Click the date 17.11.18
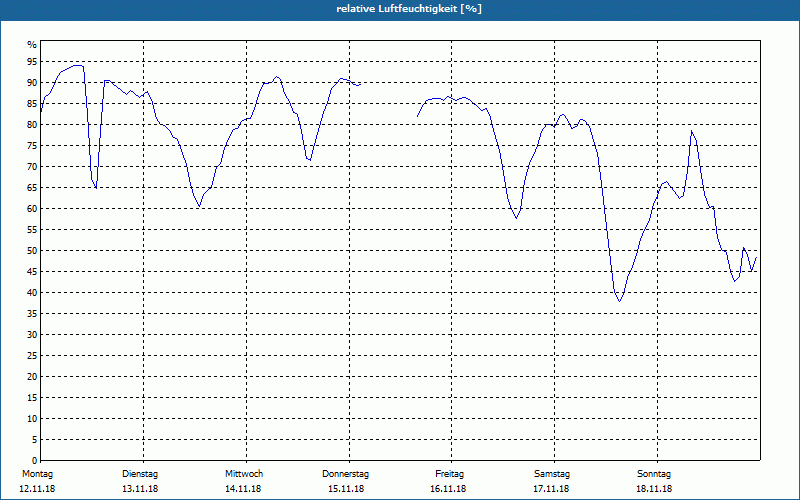Screen dimensions: 800x500 (551, 489)
